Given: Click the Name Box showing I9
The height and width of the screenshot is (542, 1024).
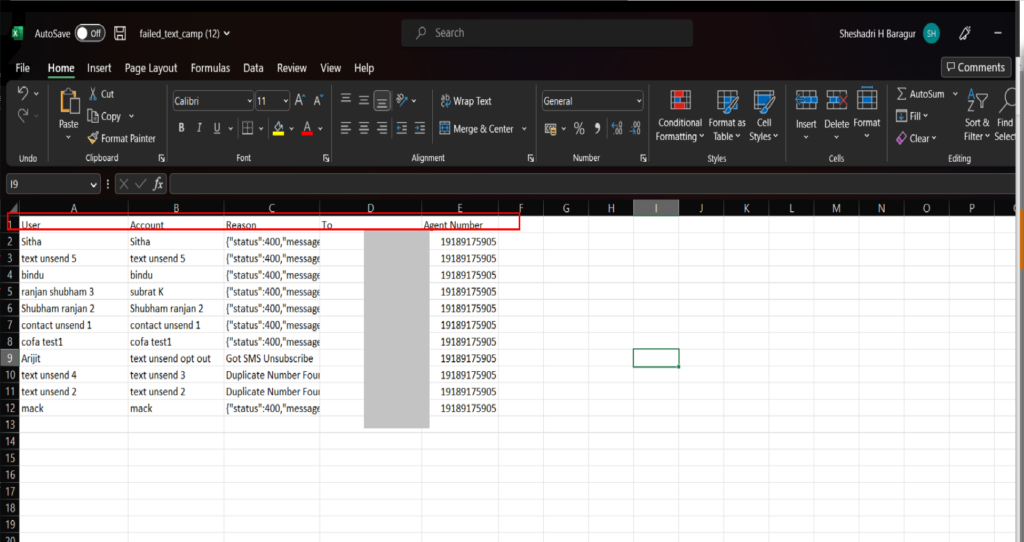Looking at the screenshot, I should tap(53, 184).
